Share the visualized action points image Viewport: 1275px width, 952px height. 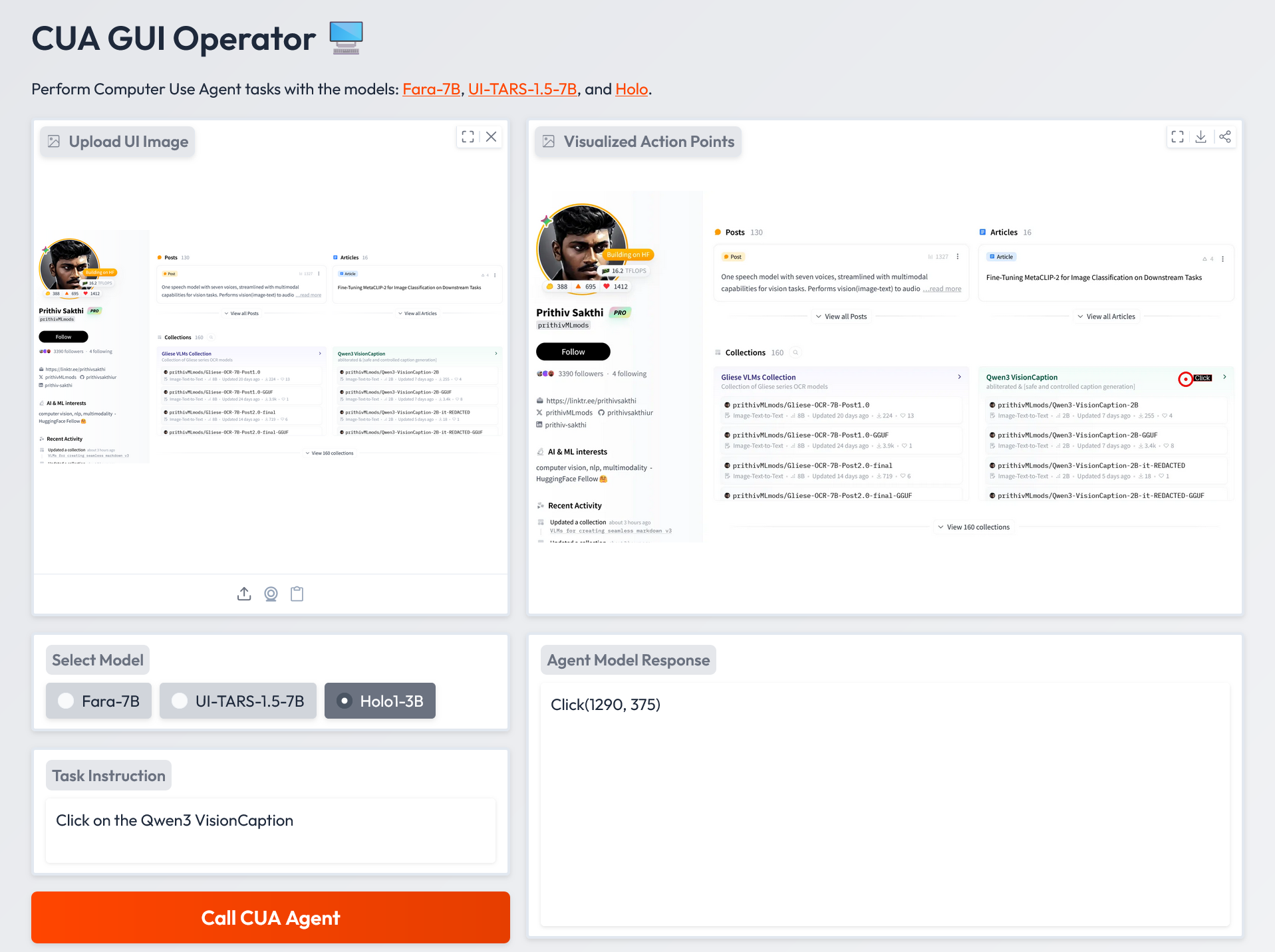coord(1224,136)
